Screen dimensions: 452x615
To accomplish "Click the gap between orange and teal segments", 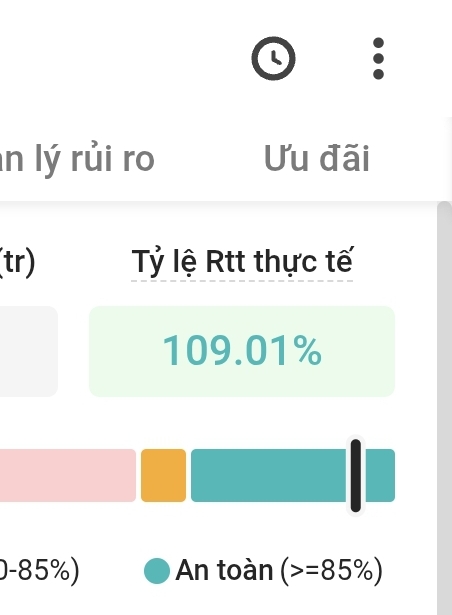I will pyautogui.click(x=188, y=475).
